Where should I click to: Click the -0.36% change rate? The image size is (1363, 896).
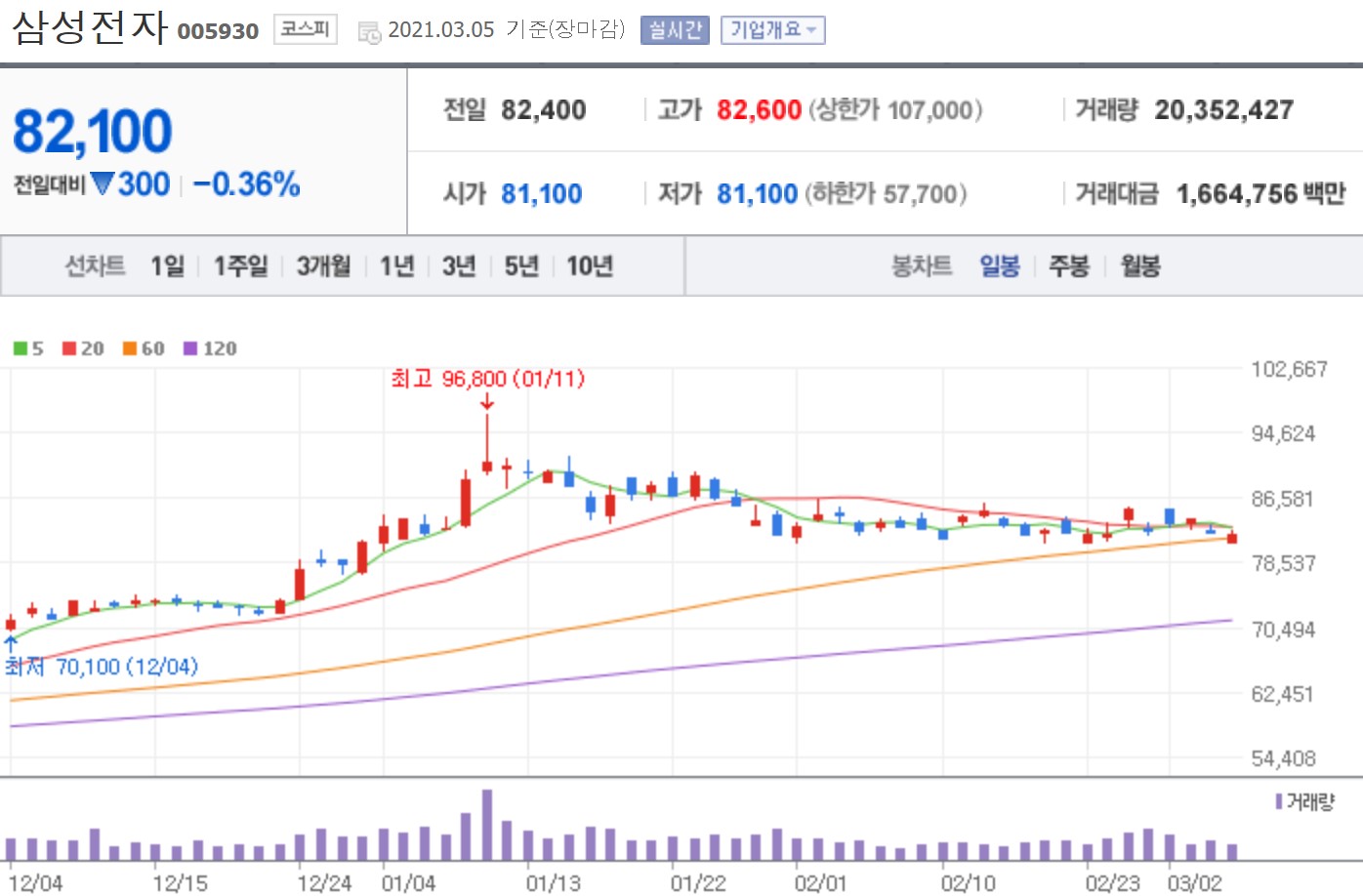[x=246, y=183]
